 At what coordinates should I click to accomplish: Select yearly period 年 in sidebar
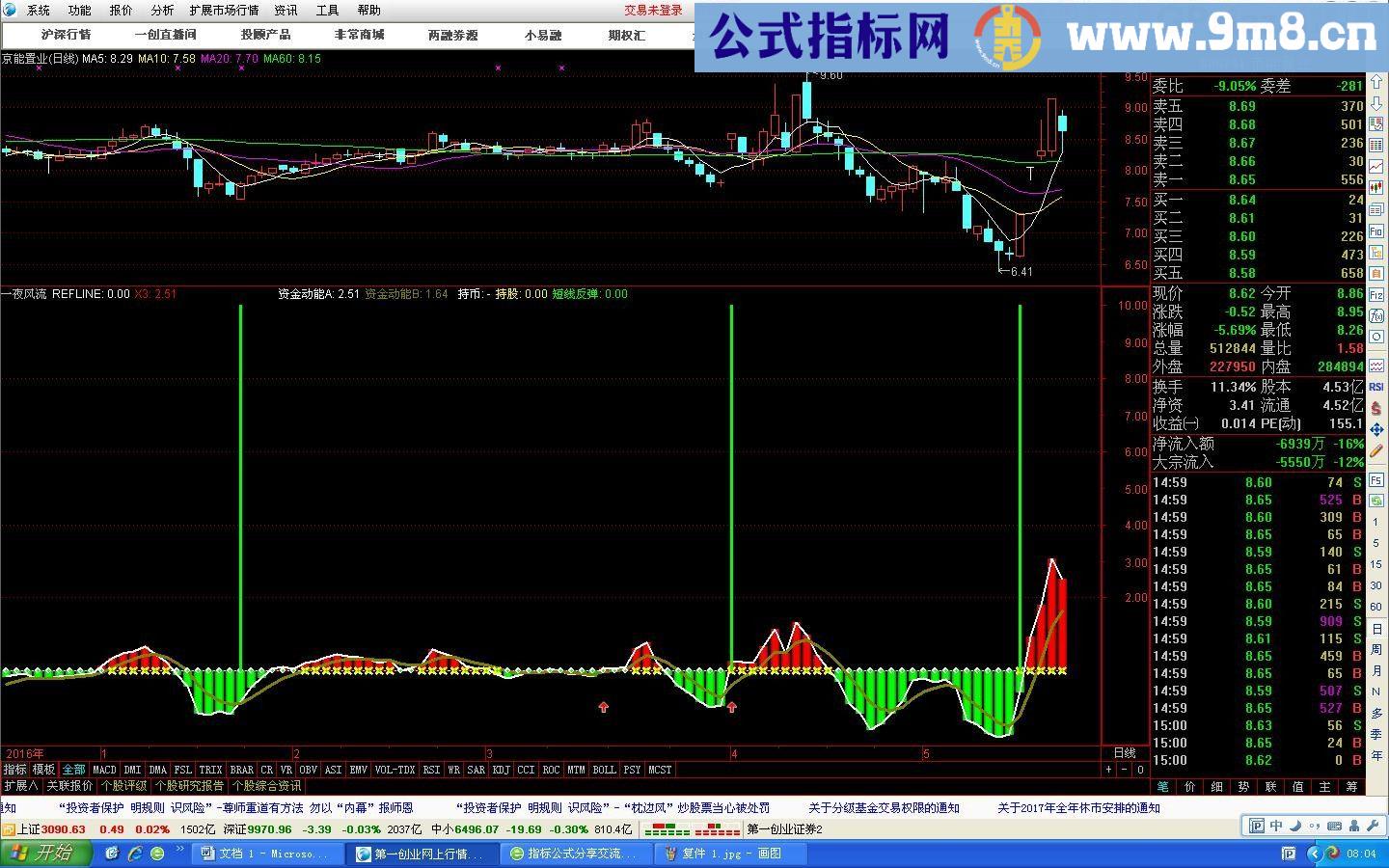[1375, 756]
